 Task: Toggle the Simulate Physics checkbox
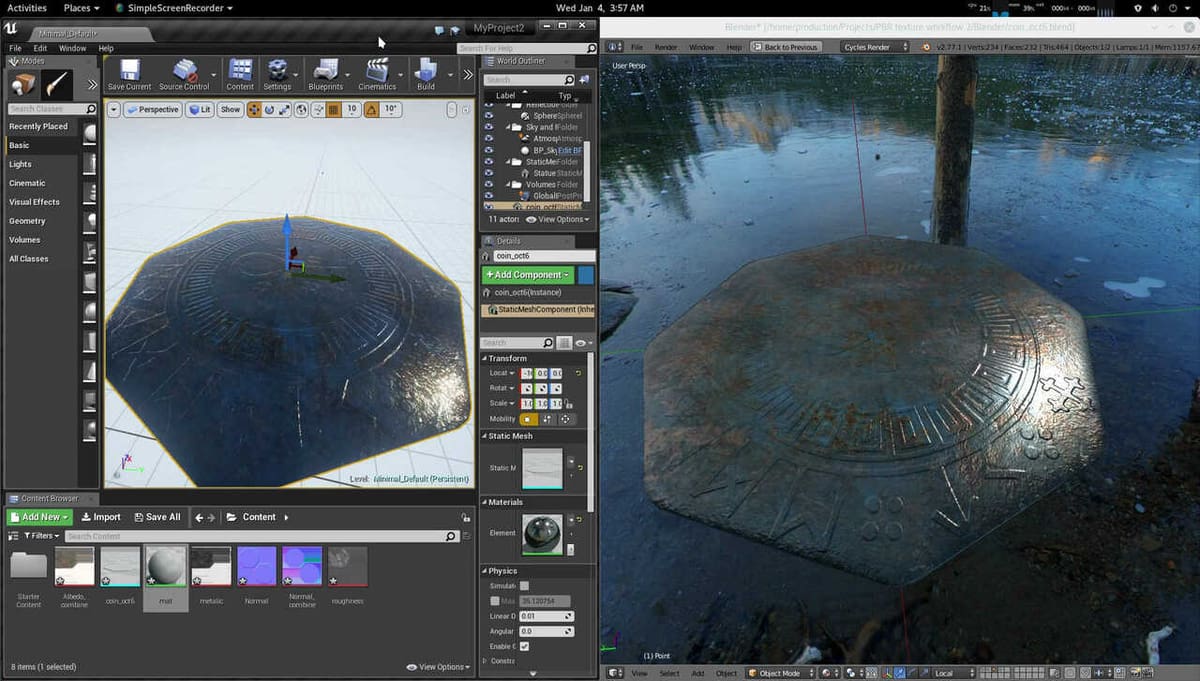coord(524,586)
